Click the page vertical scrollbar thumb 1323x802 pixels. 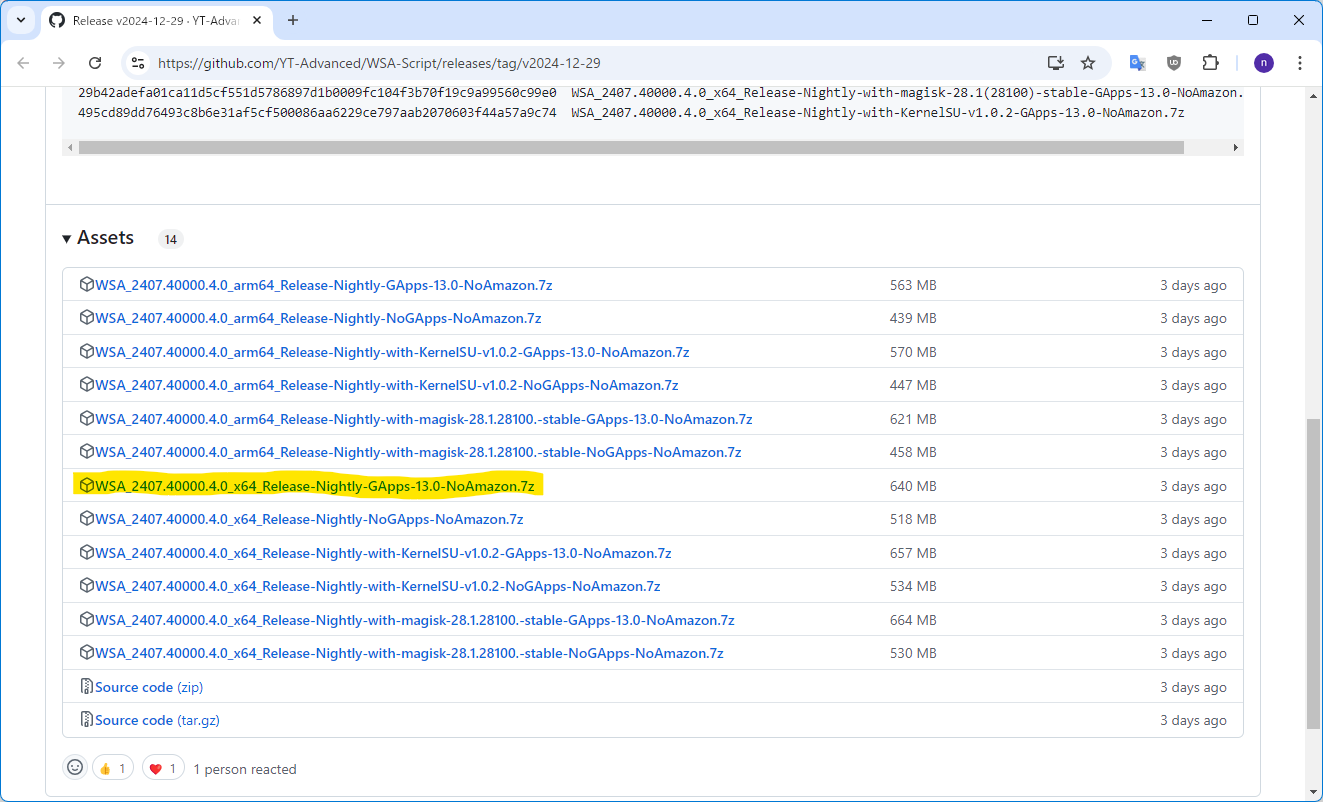point(1313,574)
